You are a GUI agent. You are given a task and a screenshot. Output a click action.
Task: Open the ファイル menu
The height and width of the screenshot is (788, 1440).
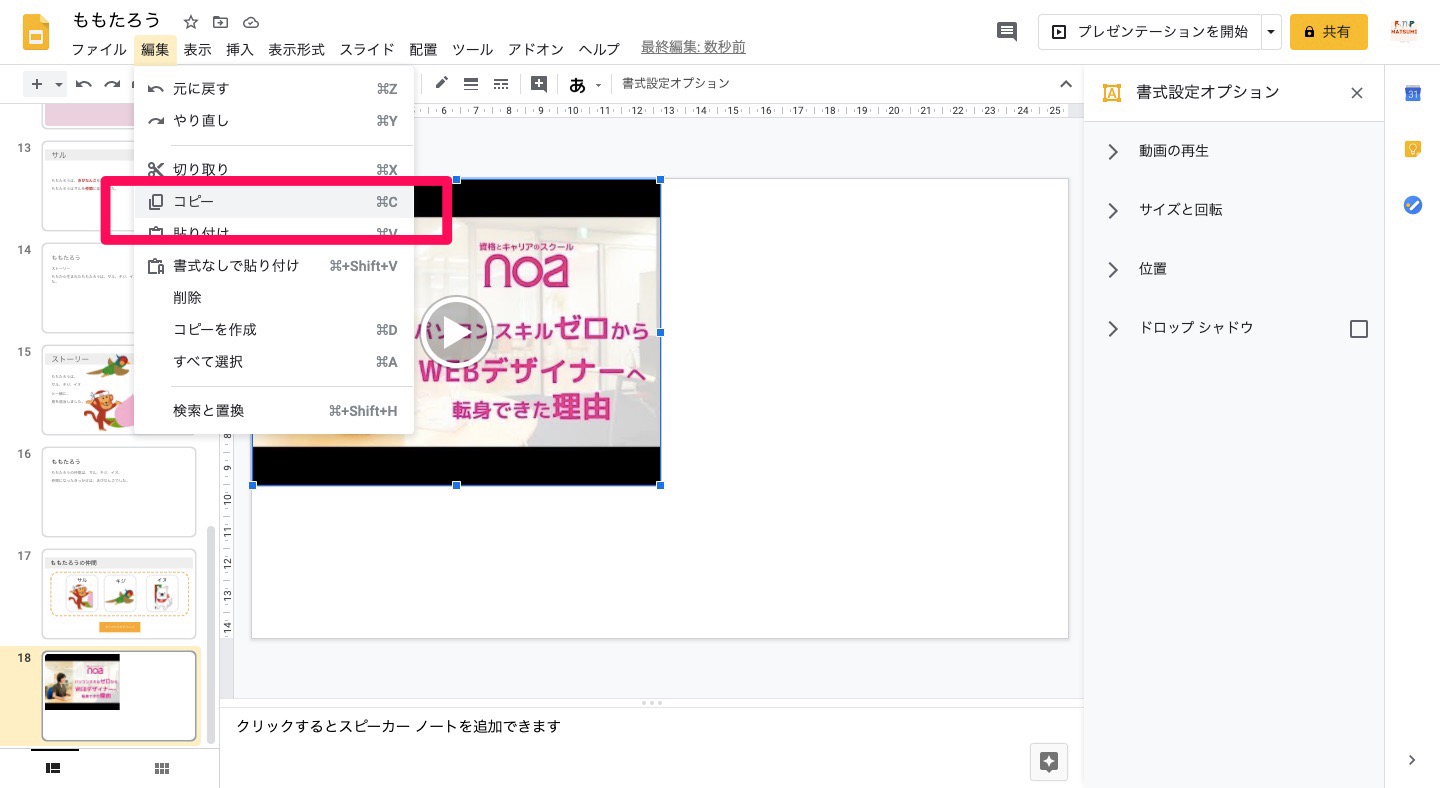point(99,49)
